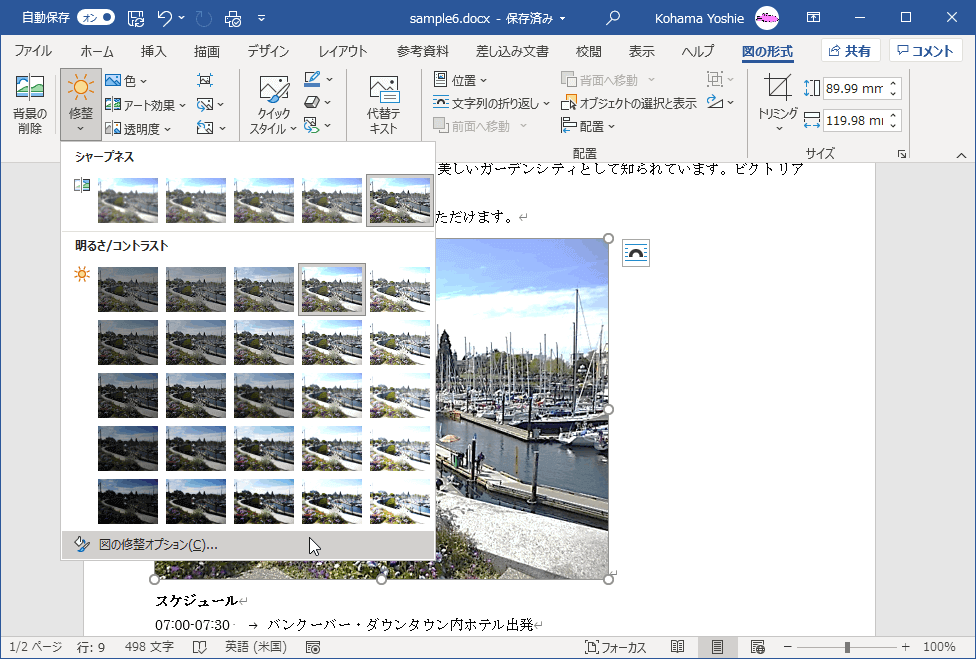This screenshot has width=976, height=659.
Task: Switch to the Home (ホーム) tab
Action: 96,51
